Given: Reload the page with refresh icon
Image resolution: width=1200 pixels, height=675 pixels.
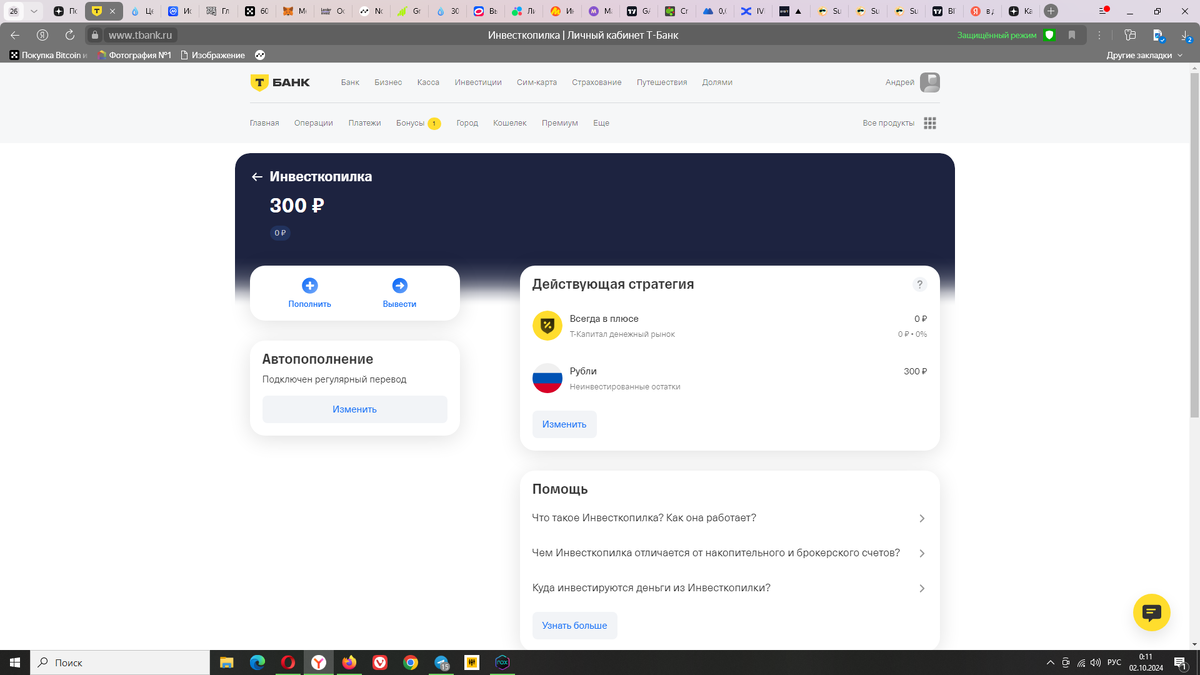Looking at the screenshot, I should (70, 34).
